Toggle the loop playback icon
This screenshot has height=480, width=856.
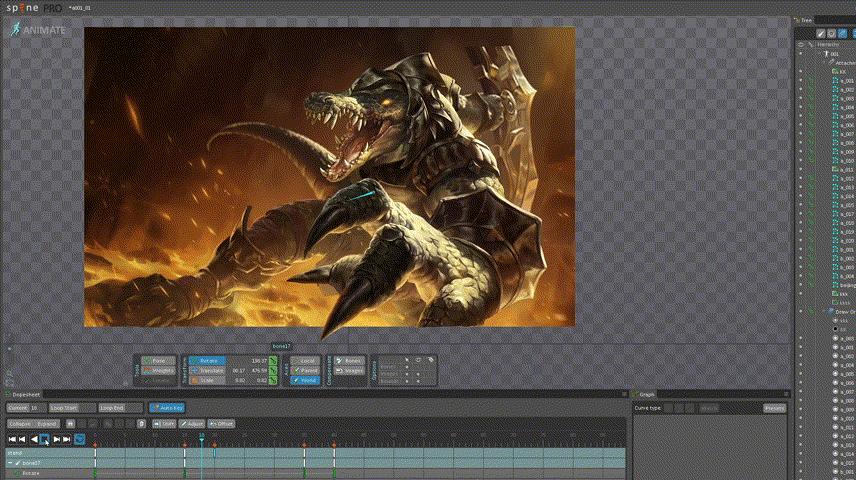click(79, 439)
